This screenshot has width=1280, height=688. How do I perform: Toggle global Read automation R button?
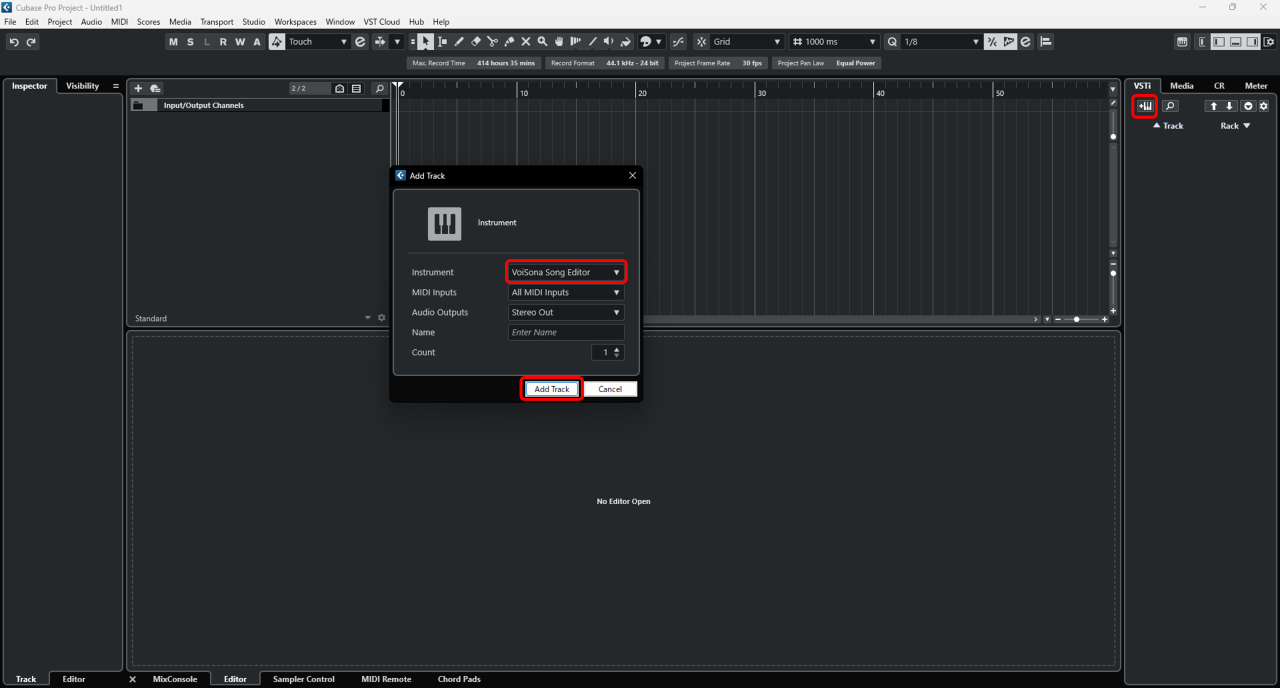[223, 42]
